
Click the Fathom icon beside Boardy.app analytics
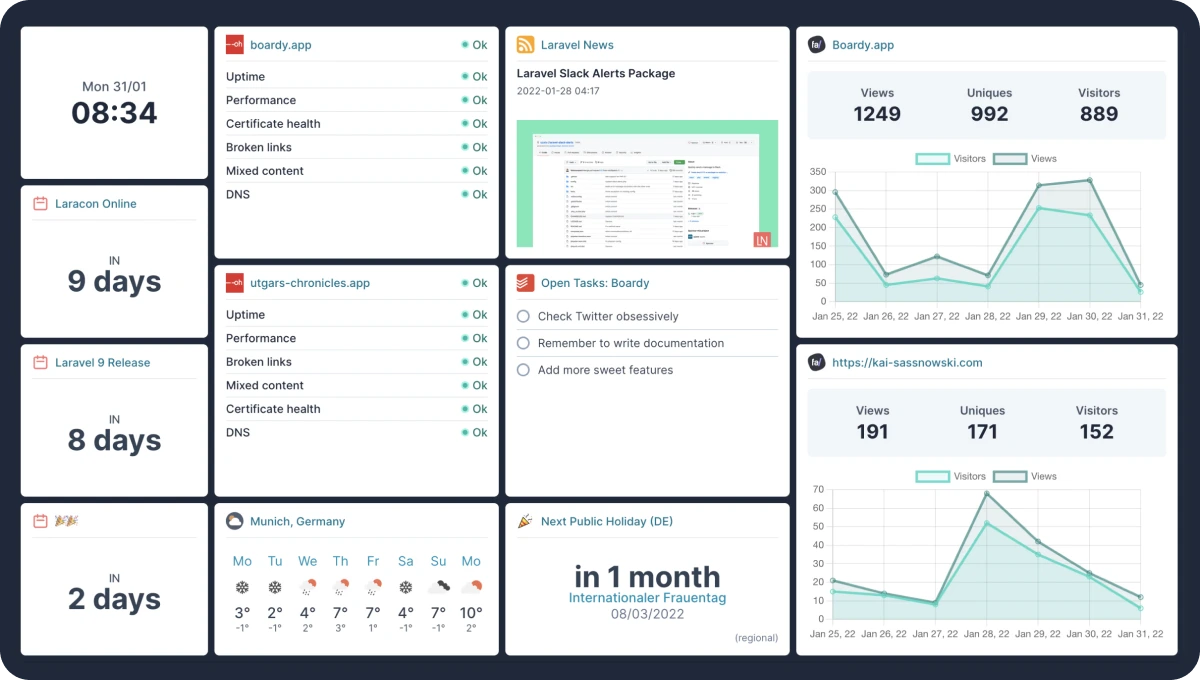pos(816,45)
